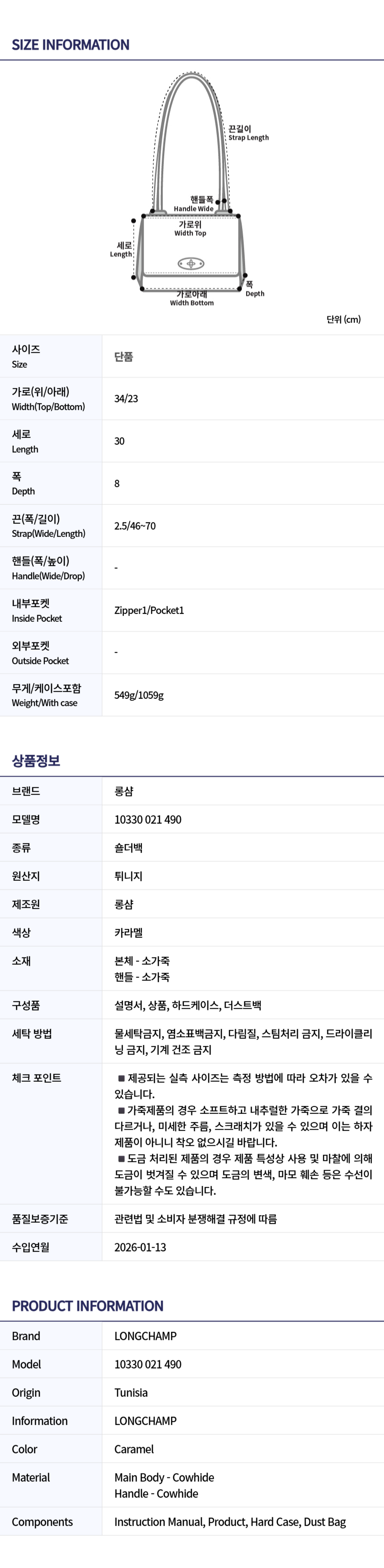Click the SIZE INFORMATION heading
This screenshot has height=1568, width=384.
pyautogui.click(x=71, y=44)
